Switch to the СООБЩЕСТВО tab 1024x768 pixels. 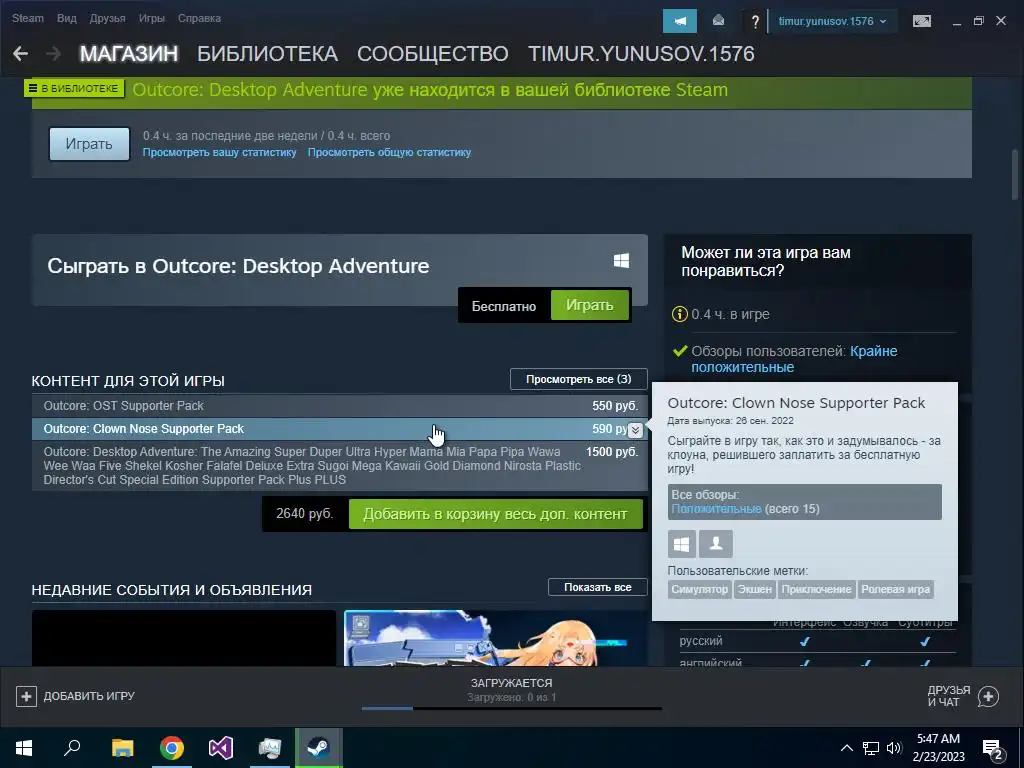pos(432,54)
